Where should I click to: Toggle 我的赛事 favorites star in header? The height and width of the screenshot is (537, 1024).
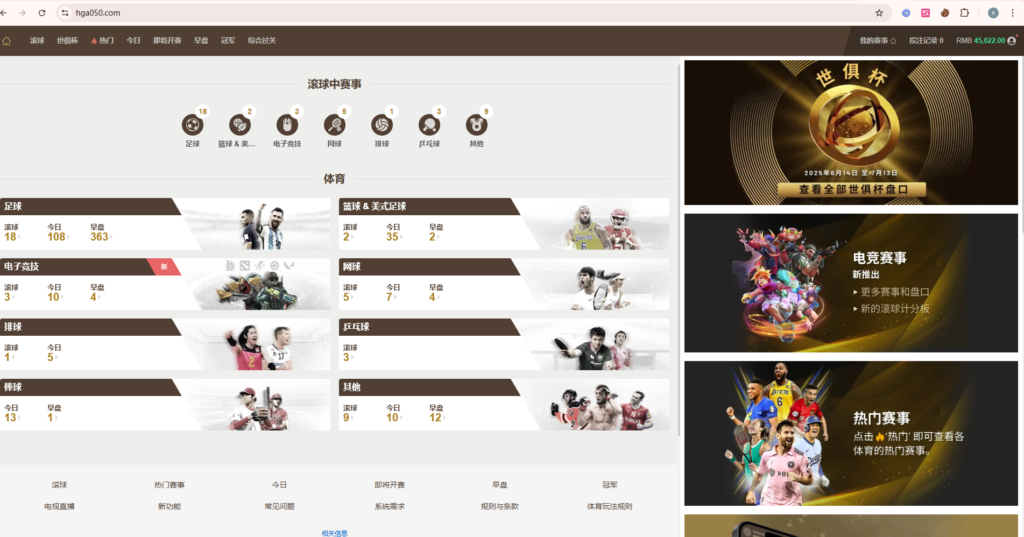893,41
